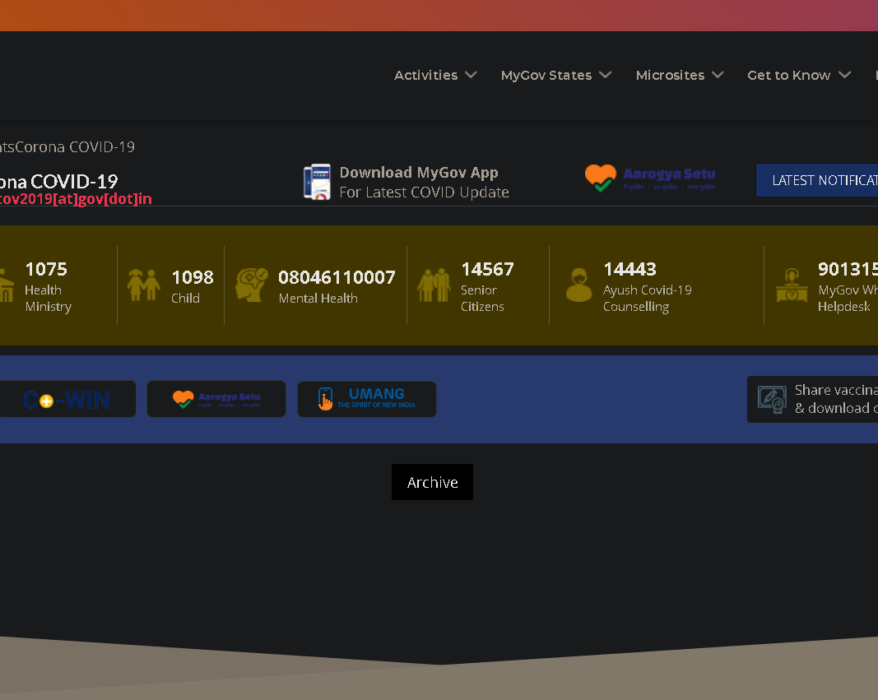Select Mental Health number 08046110007
The height and width of the screenshot is (700, 878).
pos(337,277)
